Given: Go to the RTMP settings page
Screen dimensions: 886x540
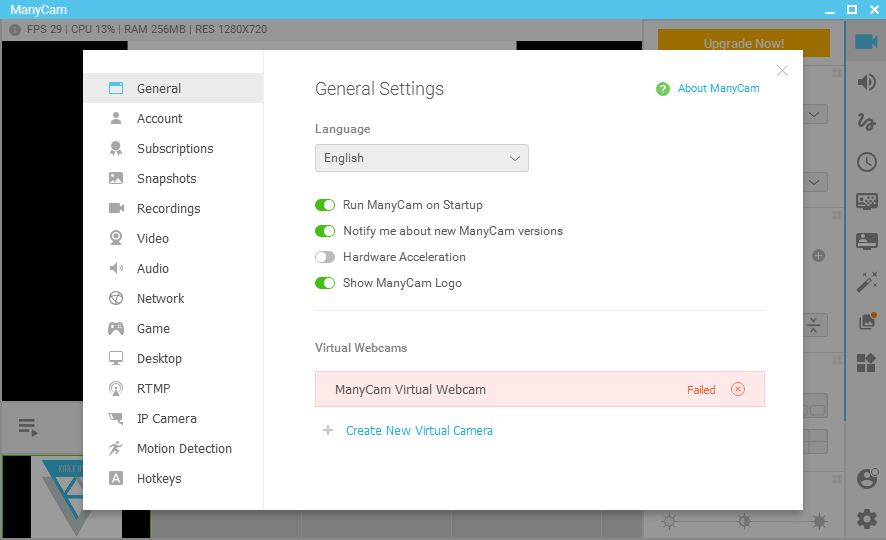Looking at the screenshot, I should [x=153, y=389].
